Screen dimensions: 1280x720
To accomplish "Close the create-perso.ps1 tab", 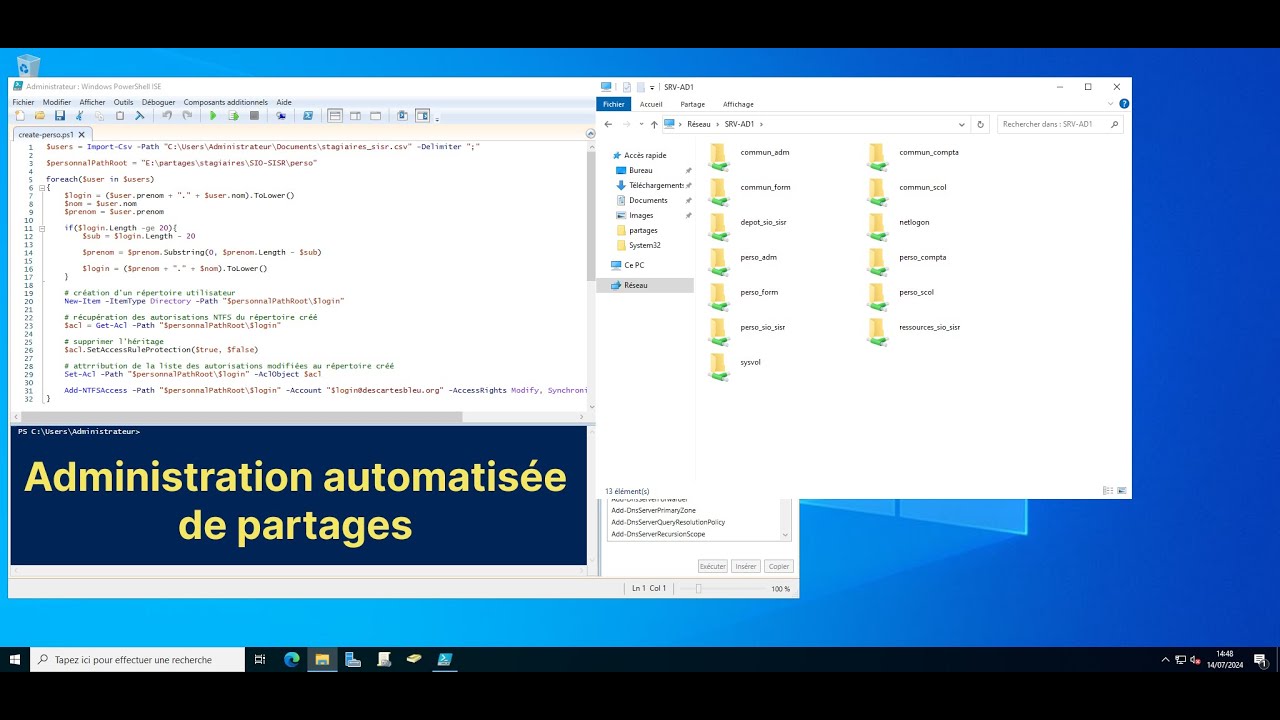I will [x=82, y=134].
